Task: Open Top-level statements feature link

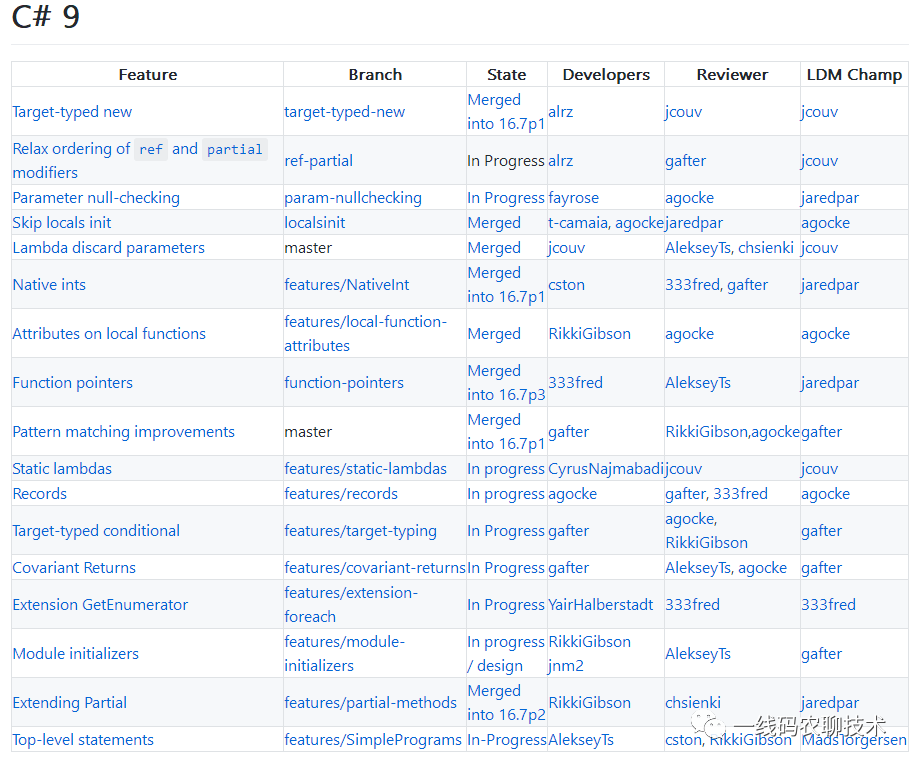Action: (83, 739)
